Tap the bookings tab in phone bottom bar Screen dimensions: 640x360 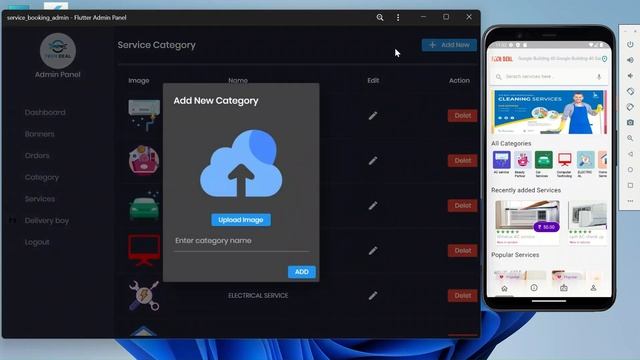(564, 288)
